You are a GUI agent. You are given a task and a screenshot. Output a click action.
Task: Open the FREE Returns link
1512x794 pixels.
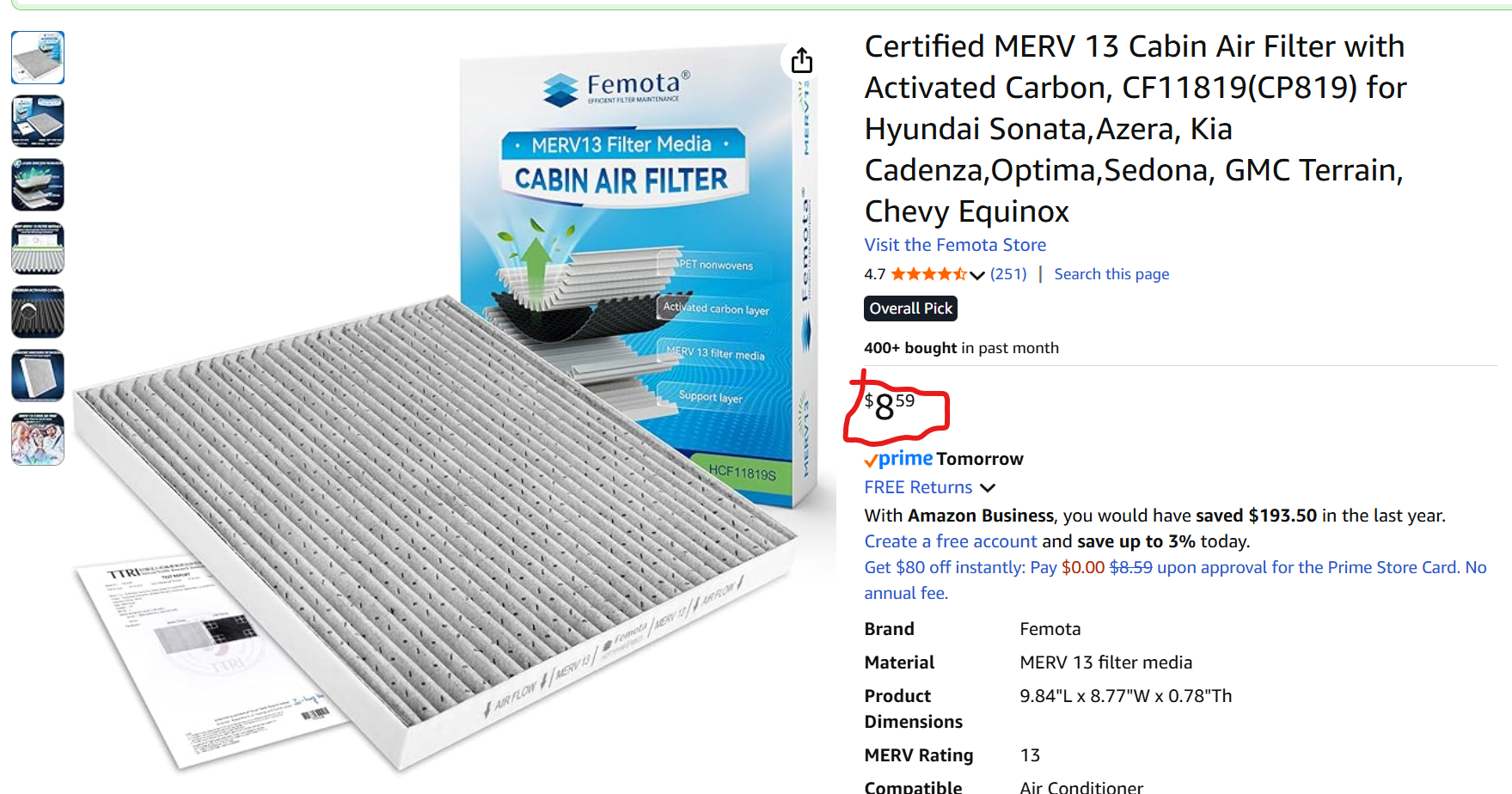[x=918, y=487]
